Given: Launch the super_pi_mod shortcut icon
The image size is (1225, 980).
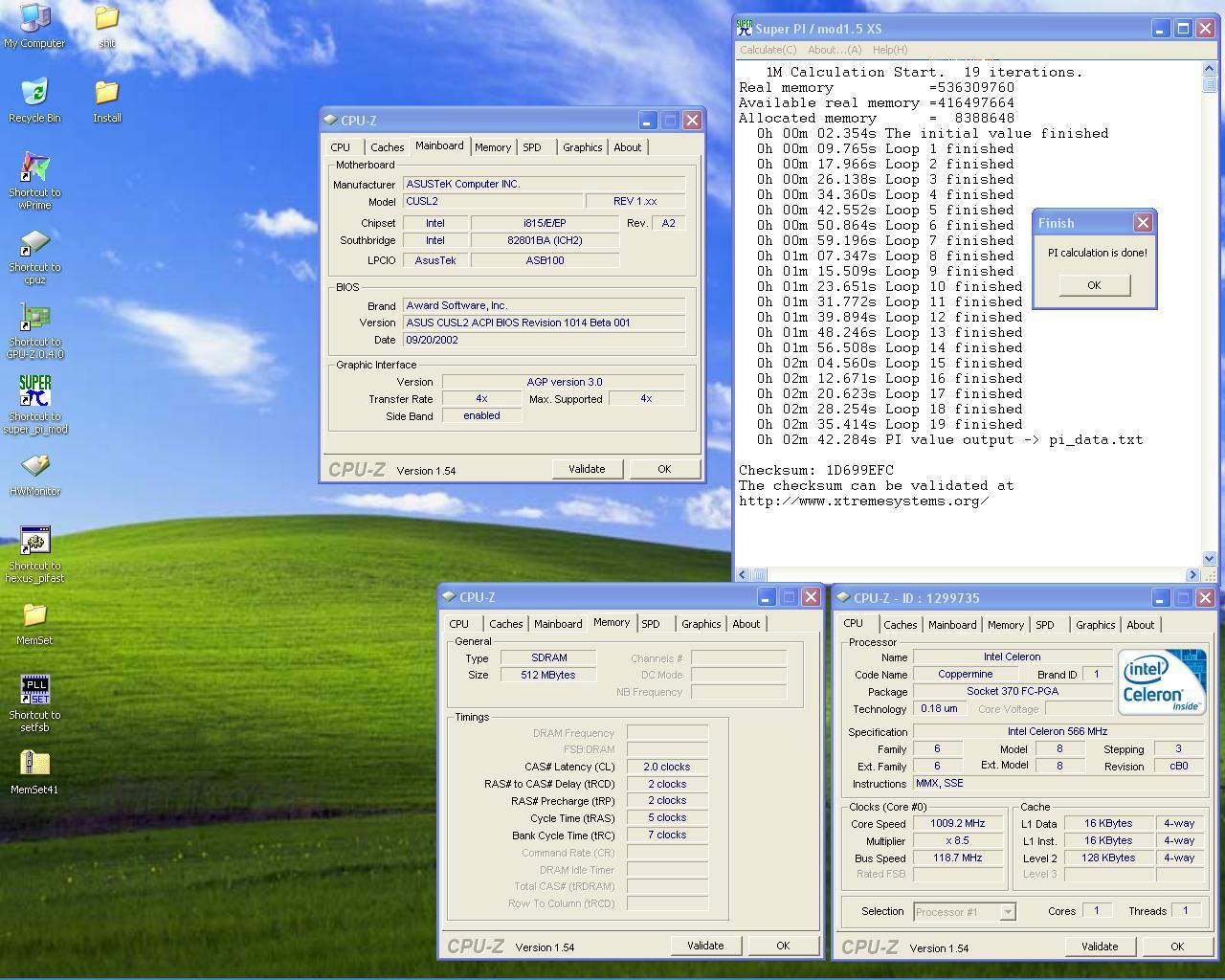Looking at the screenshot, I should (34, 390).
